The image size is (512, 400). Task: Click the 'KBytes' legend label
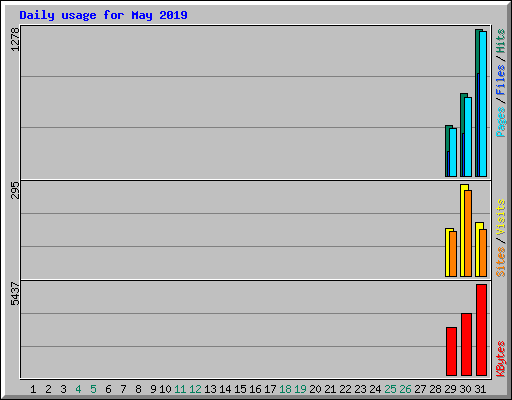pyautogui.click(x=501, y=359)
